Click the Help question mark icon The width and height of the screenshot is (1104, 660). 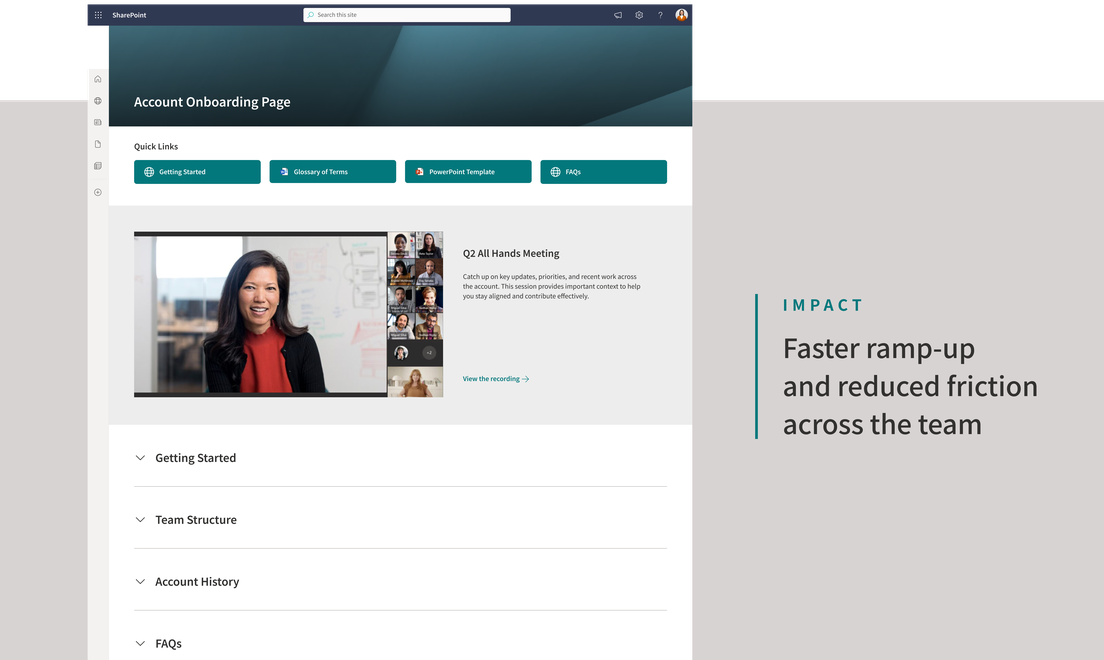pyautogui.click(x=661, y=14)
